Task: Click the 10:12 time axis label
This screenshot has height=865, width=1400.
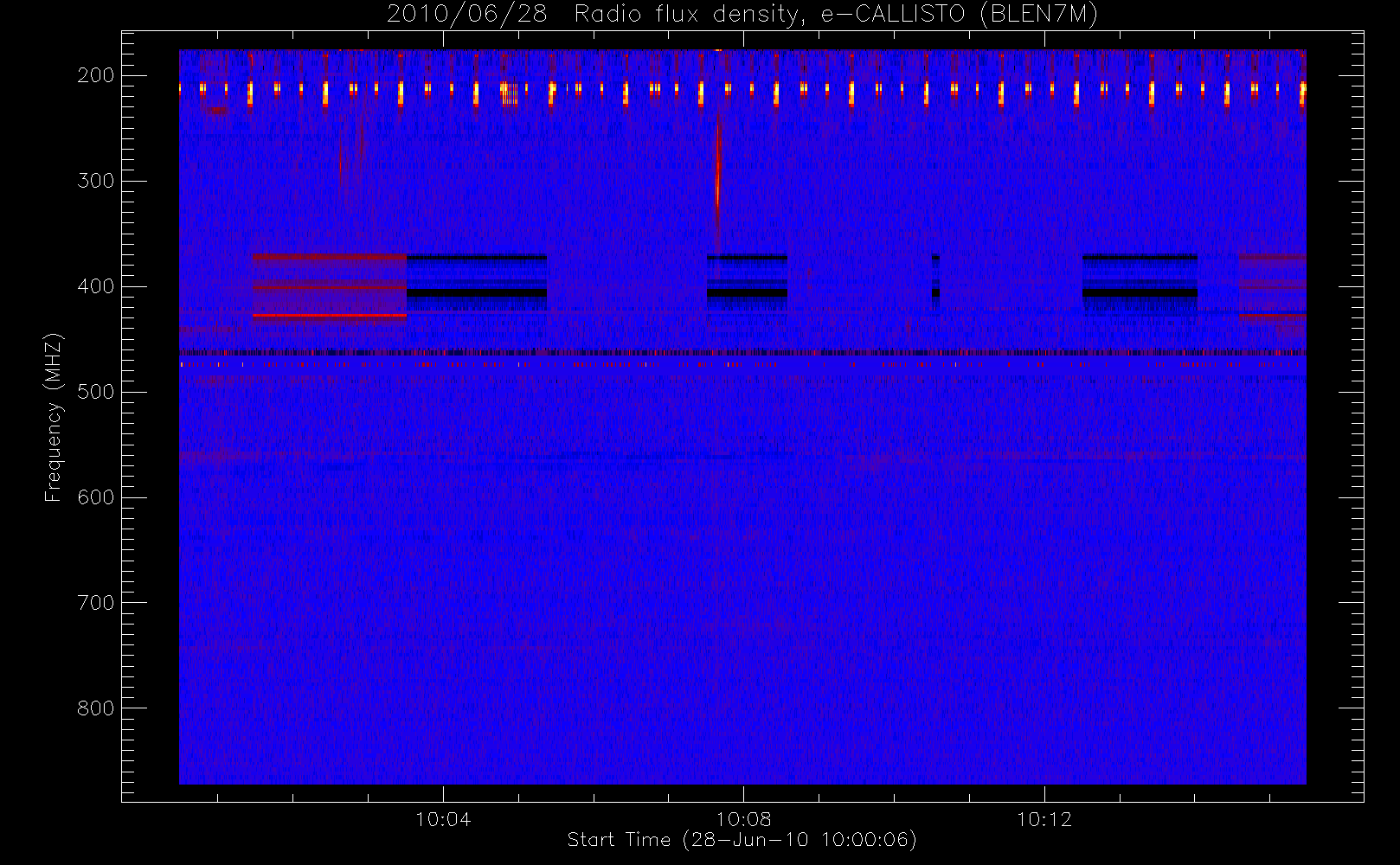Action: point(1044,819)
